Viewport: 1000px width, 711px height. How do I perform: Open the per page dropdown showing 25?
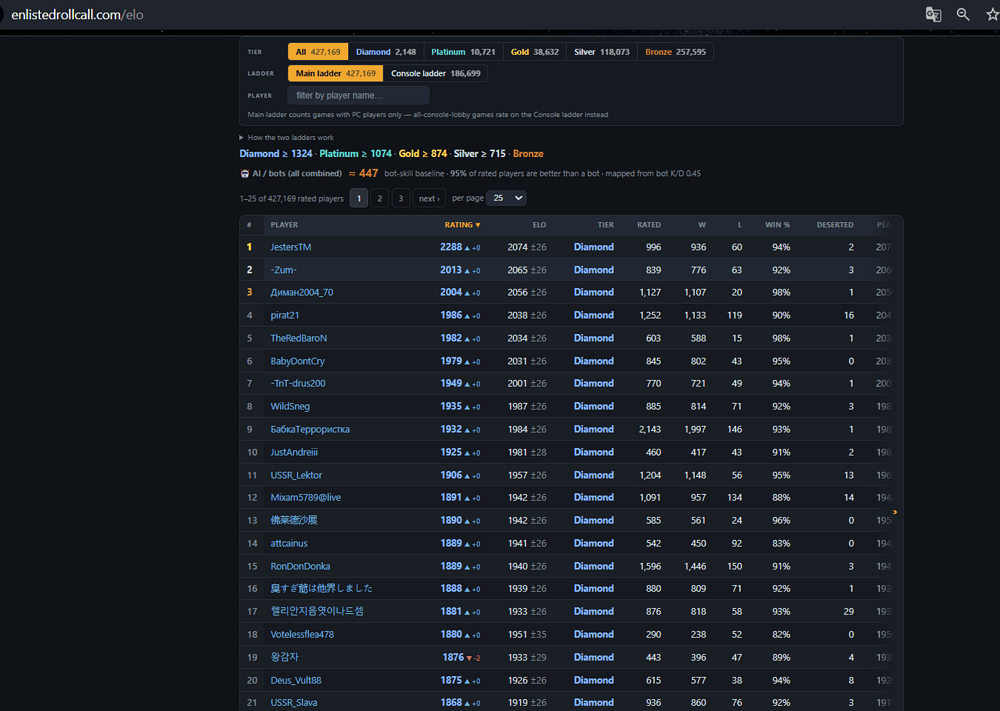[x=506, y=198]
